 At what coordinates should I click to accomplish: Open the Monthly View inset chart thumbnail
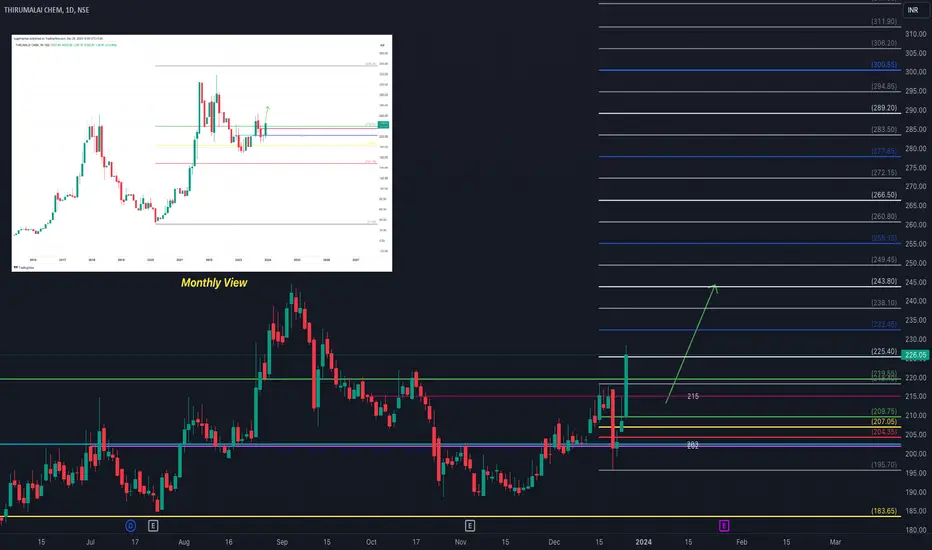click(201, 153)
